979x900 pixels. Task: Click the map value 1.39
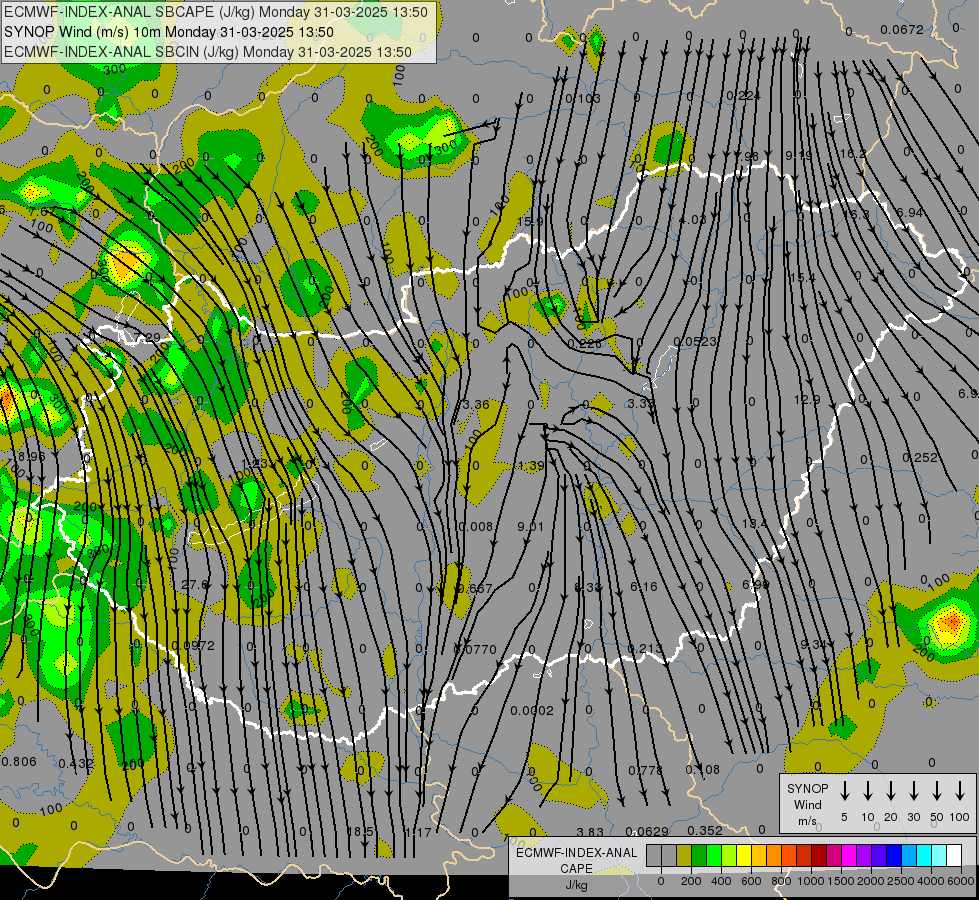pyautogui.click(x=531, y=466)
